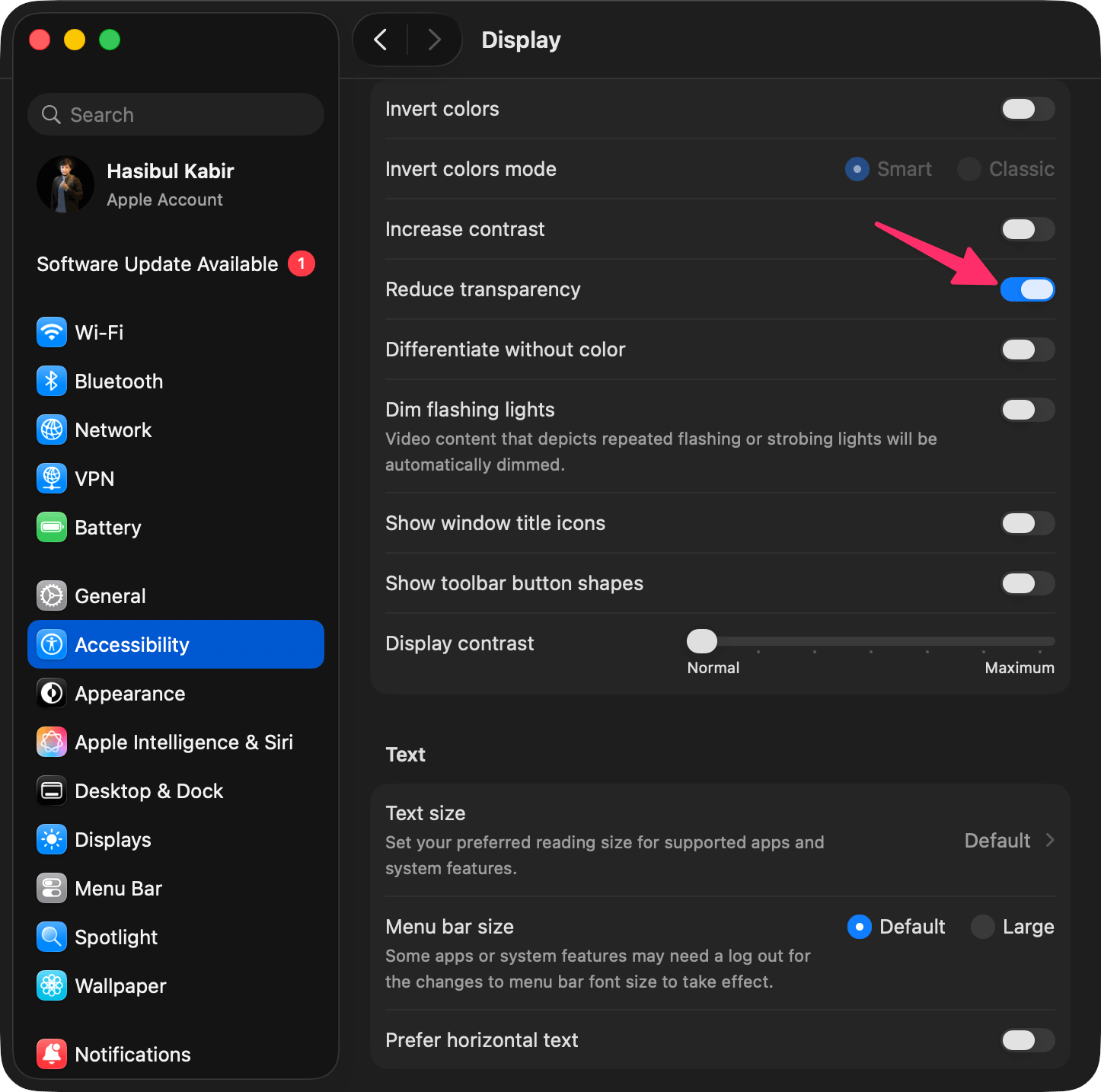Open the Displays settings pane
1101x1092 pixels.
[176, 839]
